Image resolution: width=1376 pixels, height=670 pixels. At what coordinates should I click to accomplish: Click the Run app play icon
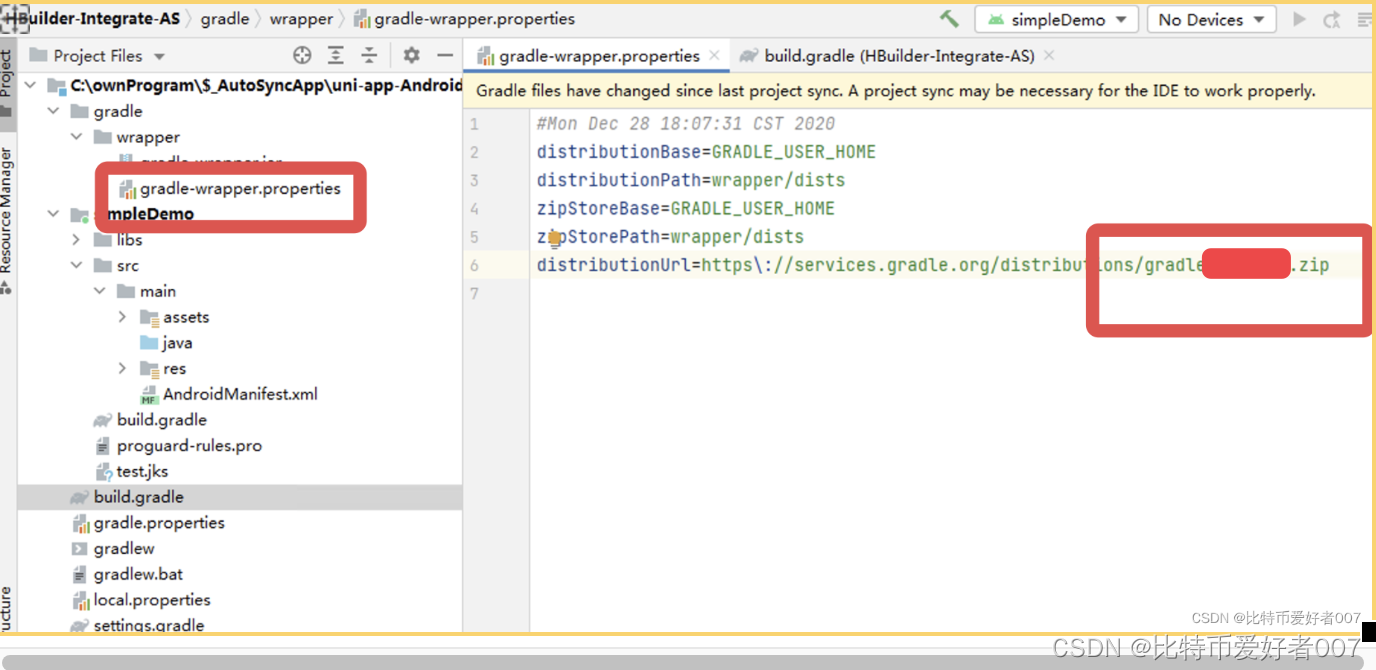1297,18
